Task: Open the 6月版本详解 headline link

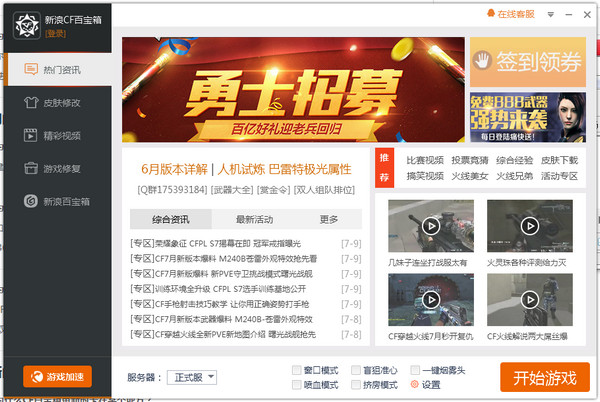Action: [x=174, y=169]
